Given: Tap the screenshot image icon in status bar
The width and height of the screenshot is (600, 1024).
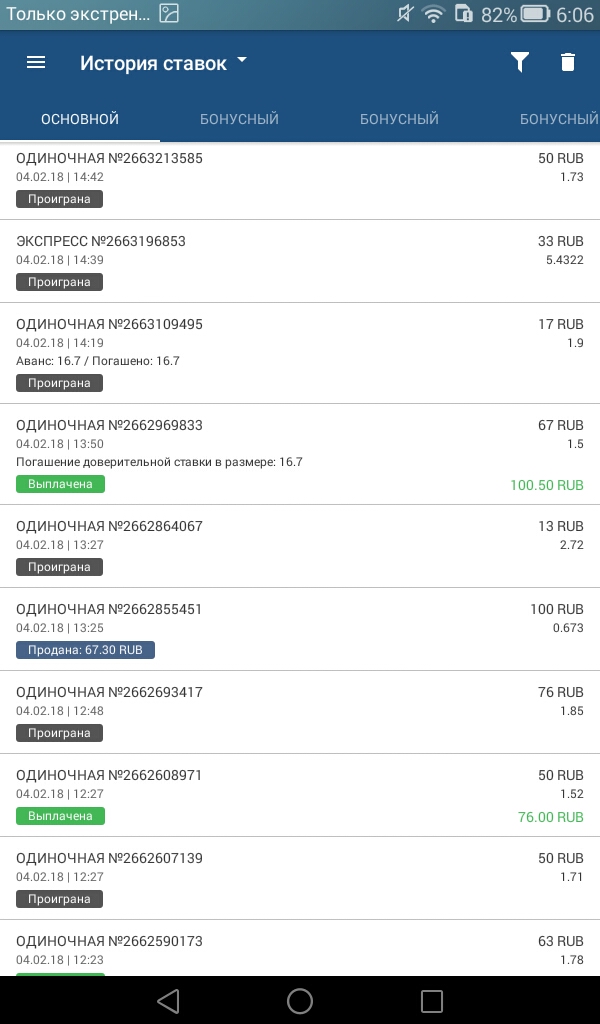Looking at the screenshot, I should tap(169, 14).
